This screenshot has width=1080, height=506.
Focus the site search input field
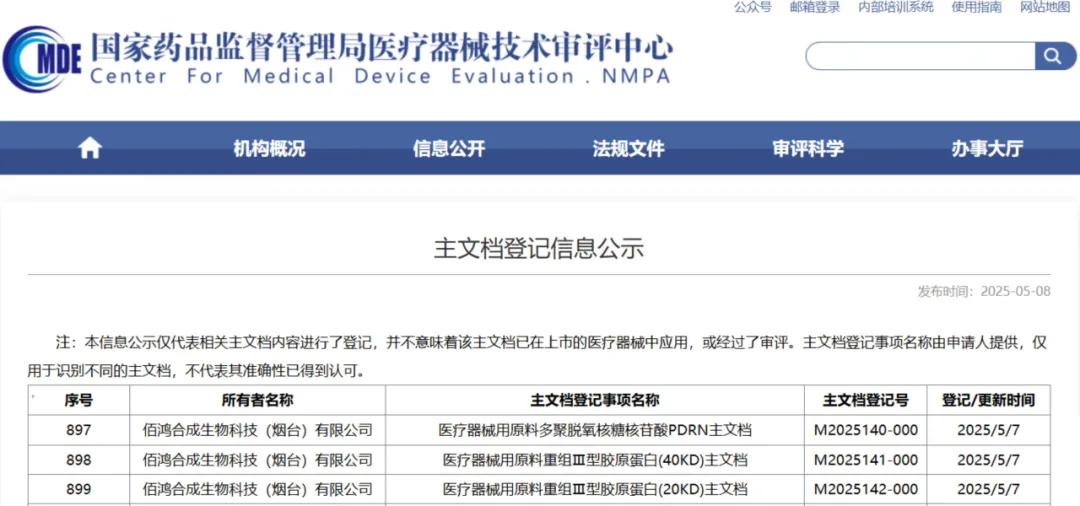pyautogui.click(x=921, y=56)
